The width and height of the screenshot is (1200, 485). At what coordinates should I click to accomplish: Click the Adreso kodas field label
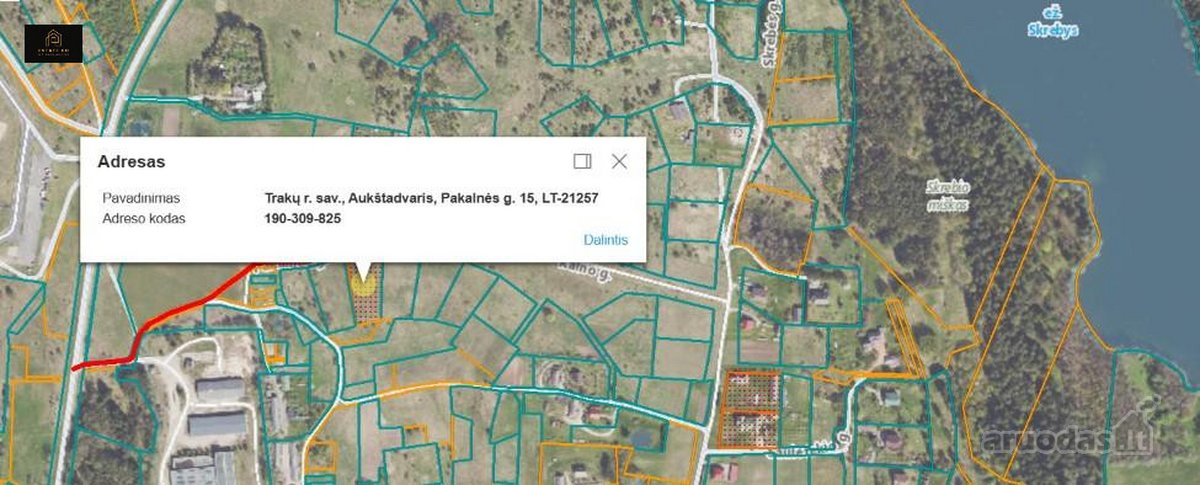point(144,218)
